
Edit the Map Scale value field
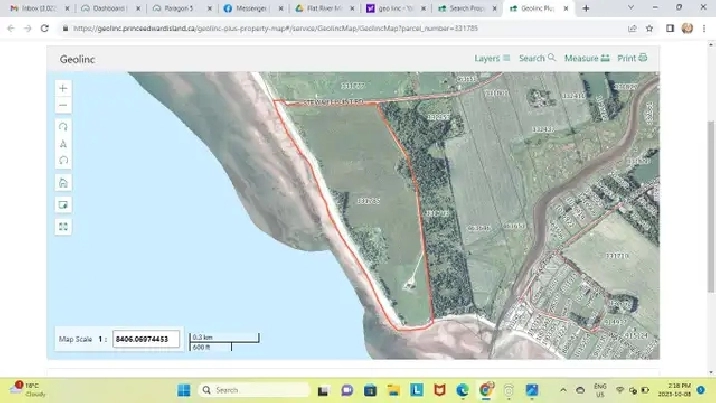pos(146,339)
